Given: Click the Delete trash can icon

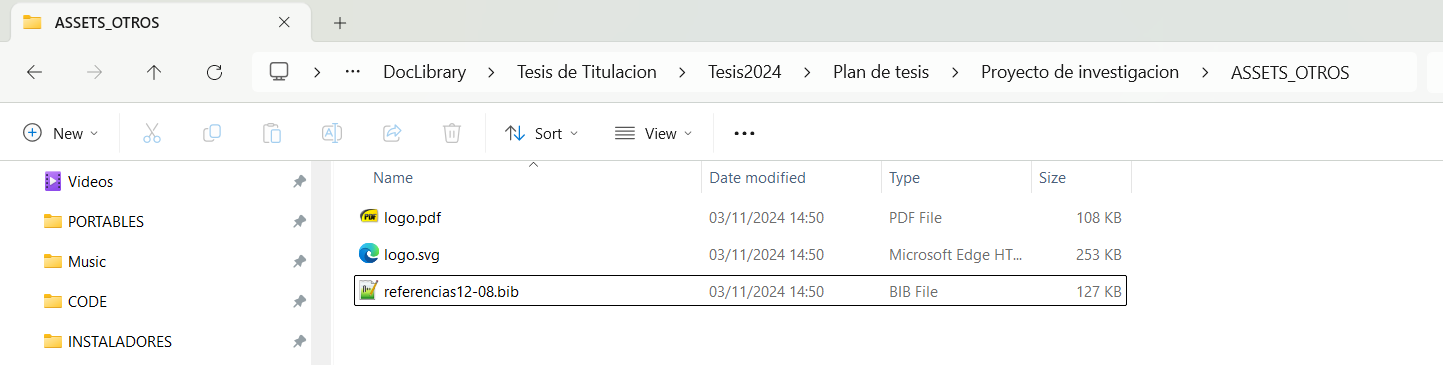Looking at the screenshot, I should tap(452, 133).
